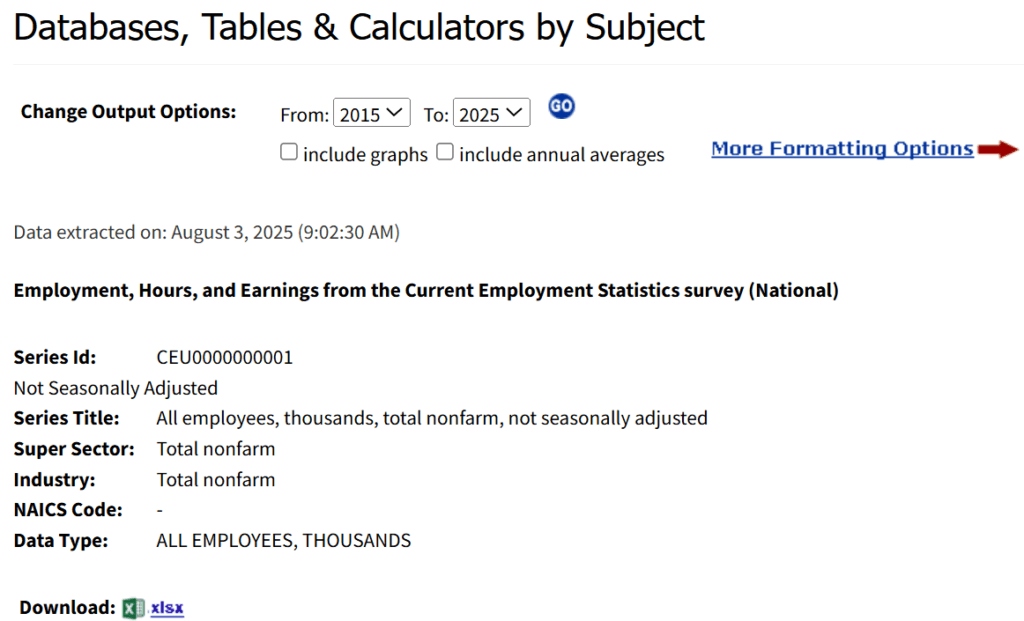Click the red arrow beside More Formatting Options
The width and height of the screenshot is (1024, 621).
click(998, 150)
